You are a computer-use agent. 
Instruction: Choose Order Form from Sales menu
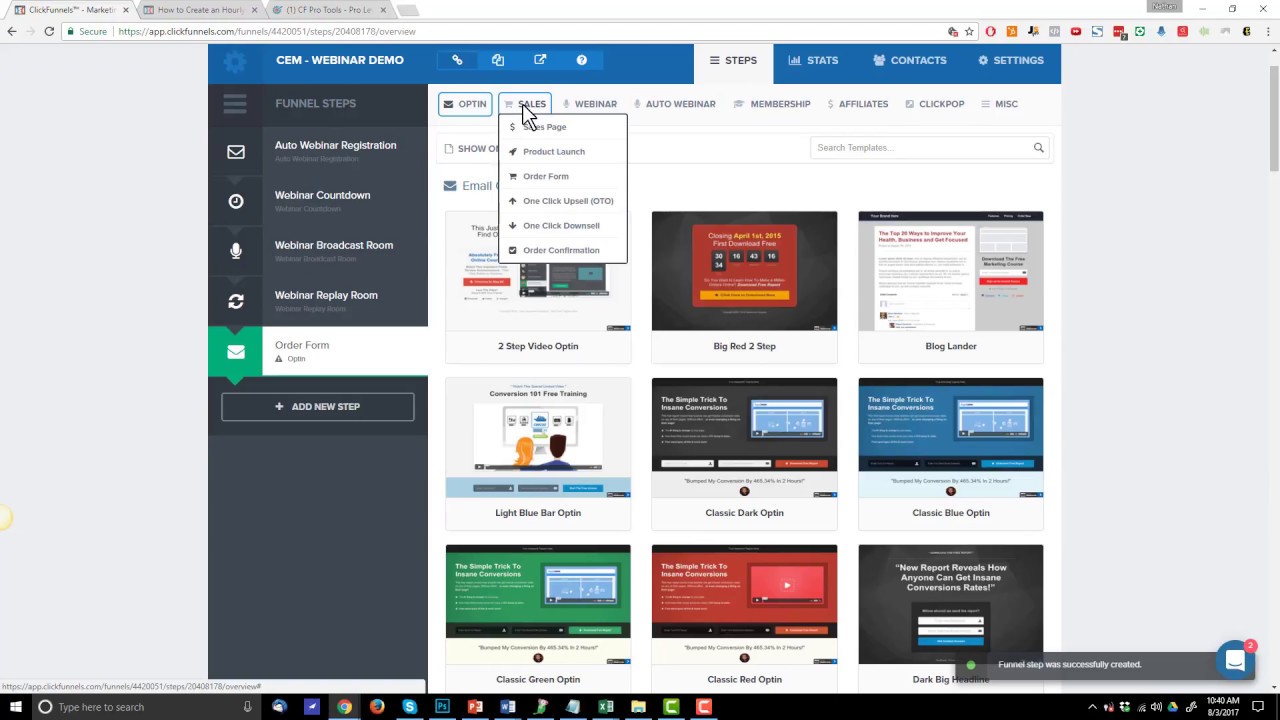click(x=562, y=176)
